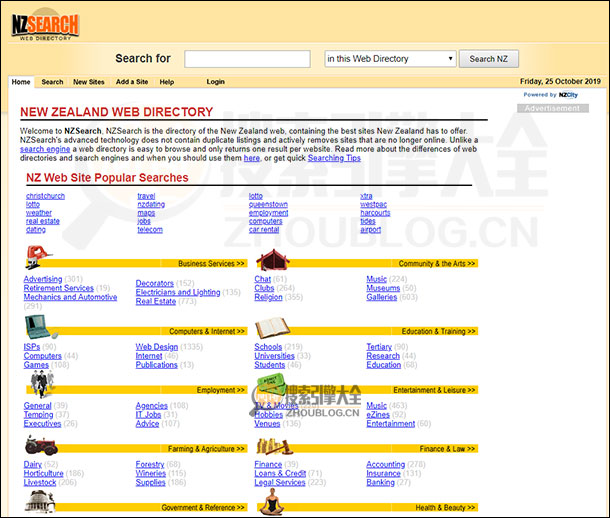The width and height of the screenshot is (610, 518).
Task: Select the queenstown popular search link
Action: (268, 204)
